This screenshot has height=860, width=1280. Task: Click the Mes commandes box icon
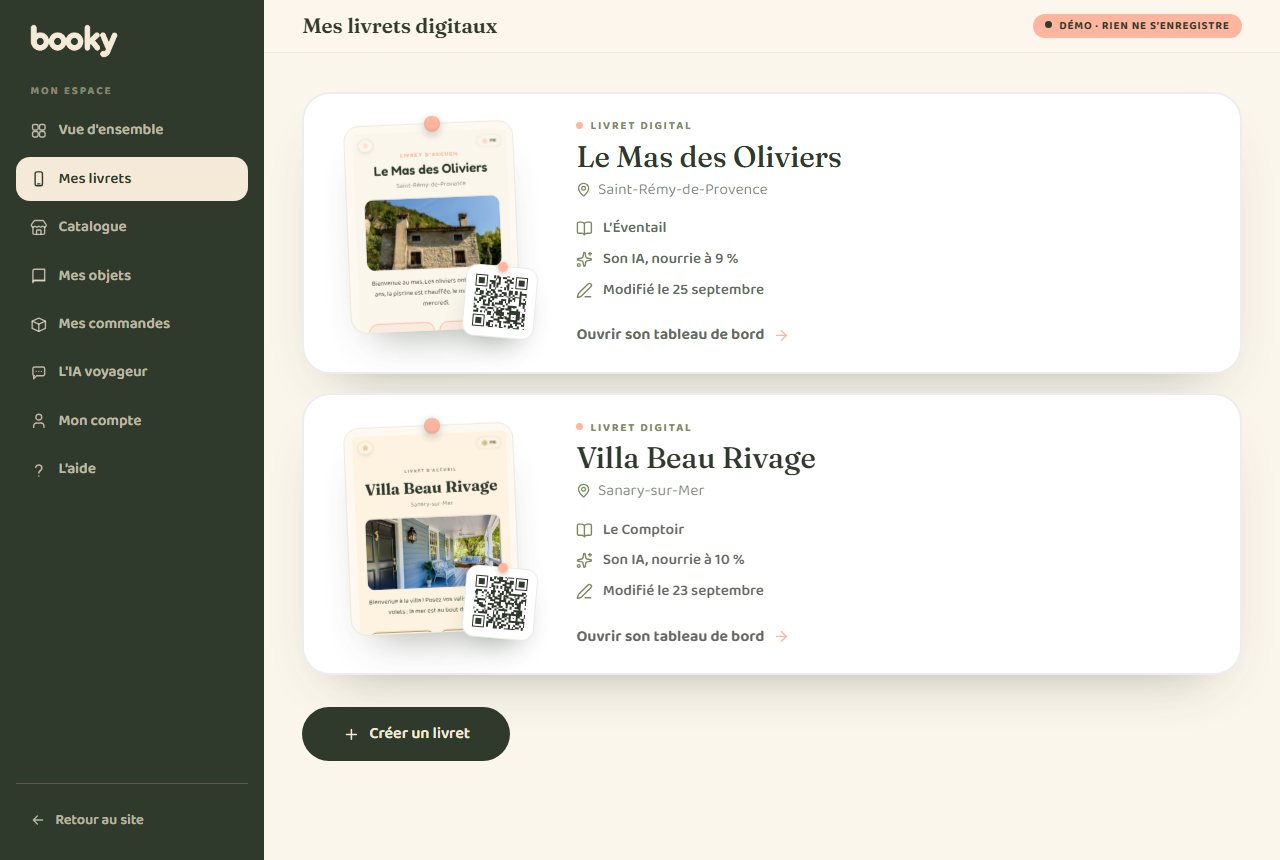click(x=39, y=324)
